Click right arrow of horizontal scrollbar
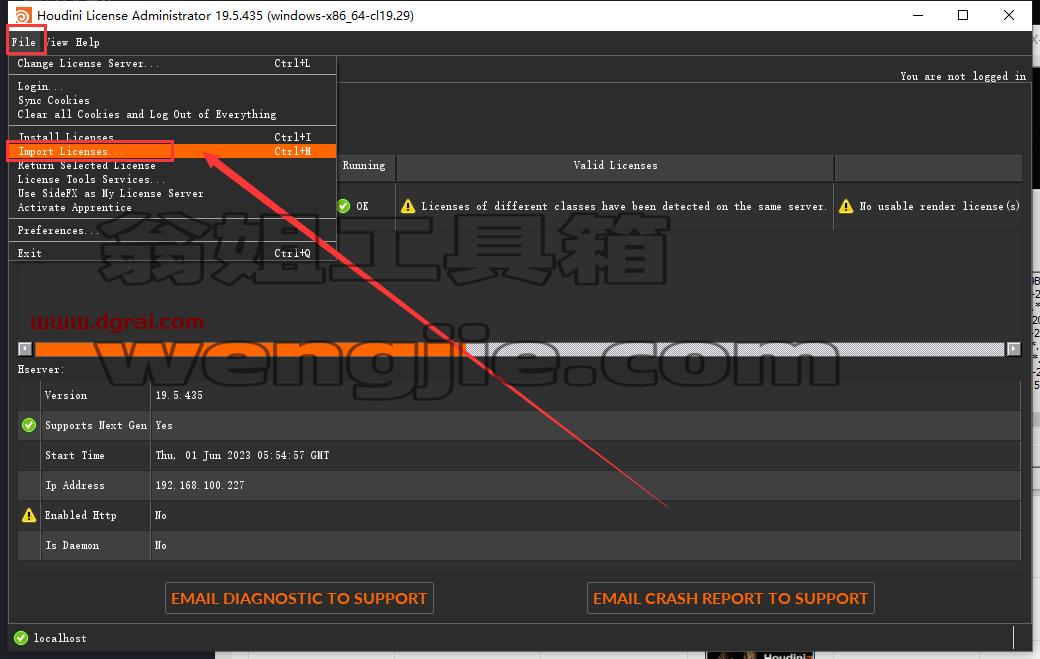 (1013, 349)
